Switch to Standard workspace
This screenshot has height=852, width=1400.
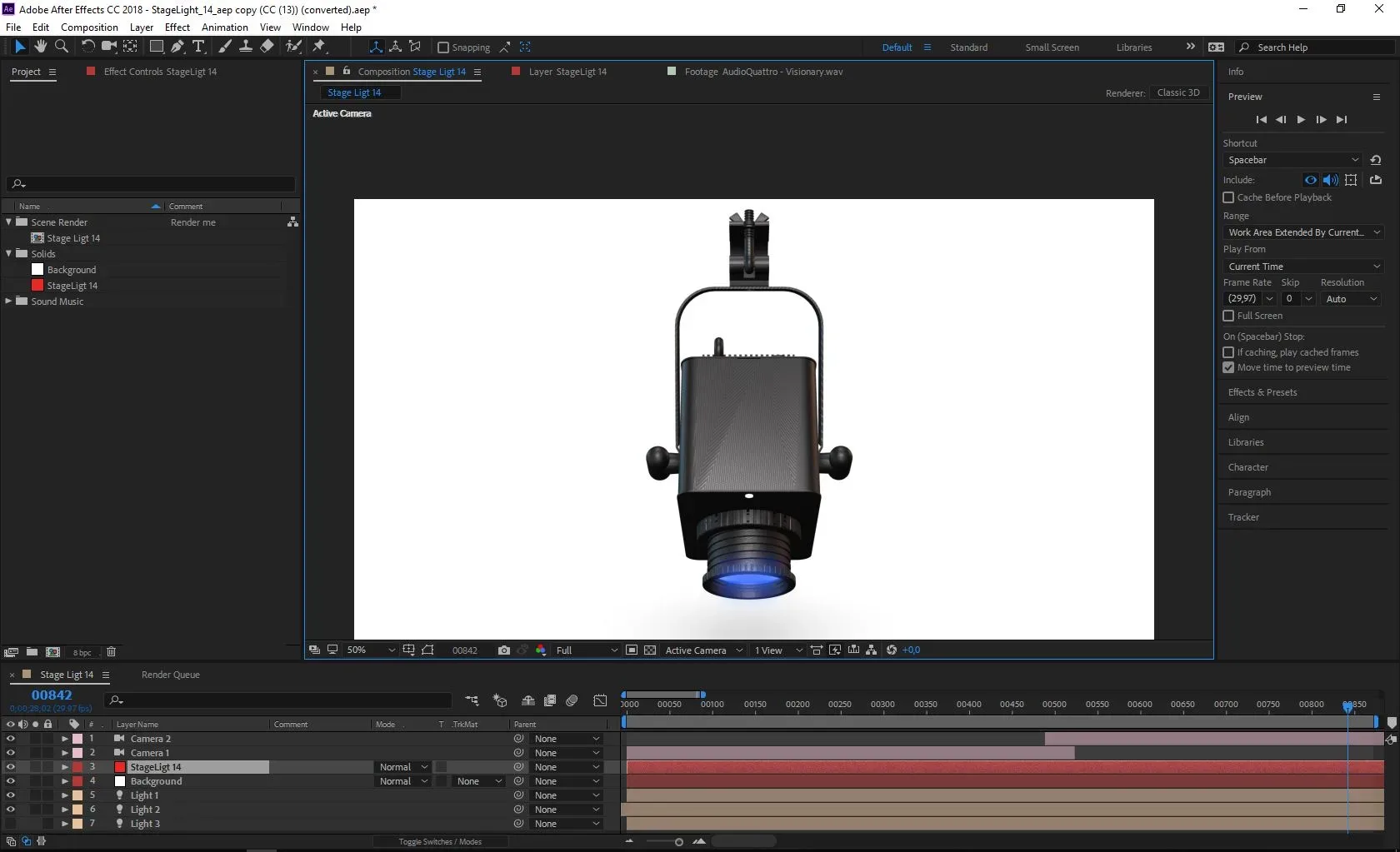[969, 47]
